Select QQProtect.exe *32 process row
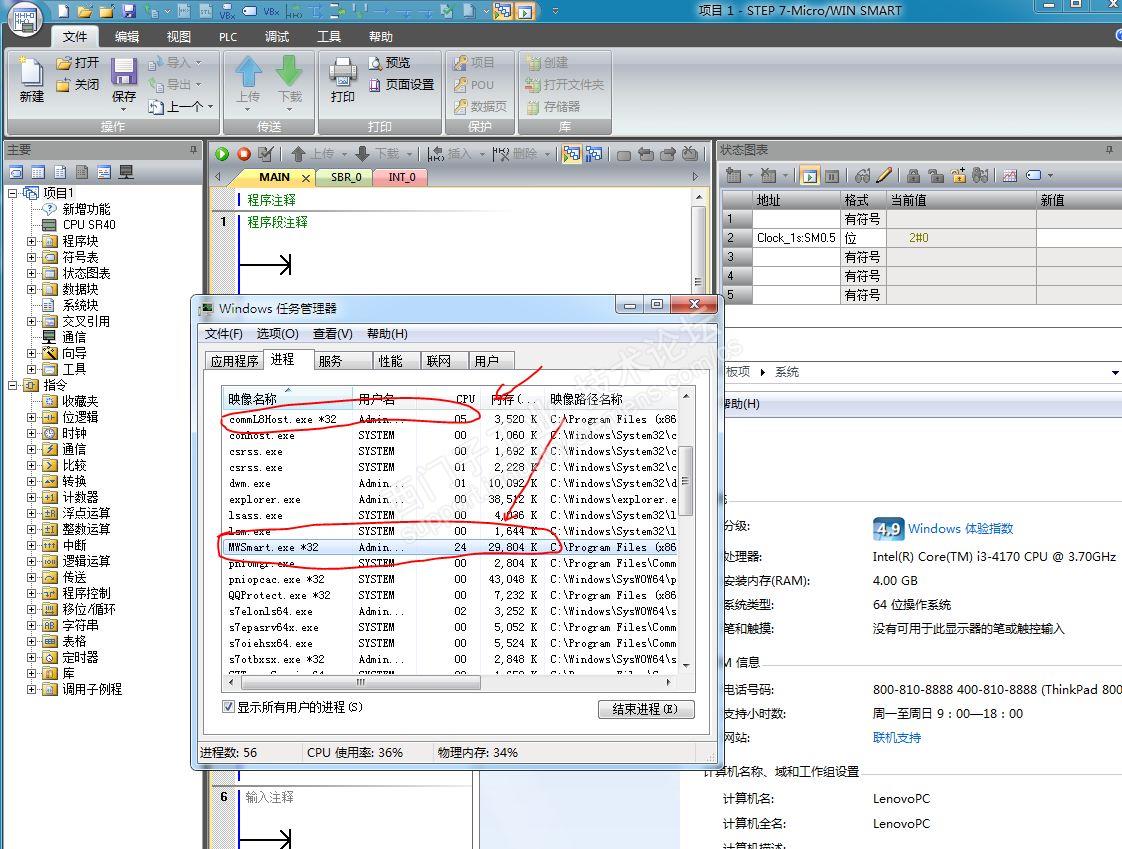The height and width of the screenshot is (849, 1122). click(449, 595)
